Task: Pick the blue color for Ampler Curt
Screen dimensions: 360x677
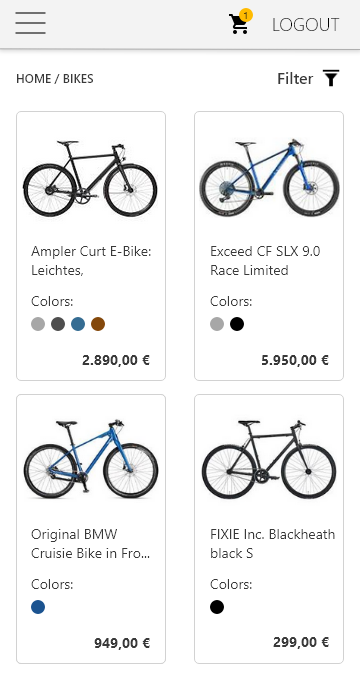Action: tap(78, 324)
